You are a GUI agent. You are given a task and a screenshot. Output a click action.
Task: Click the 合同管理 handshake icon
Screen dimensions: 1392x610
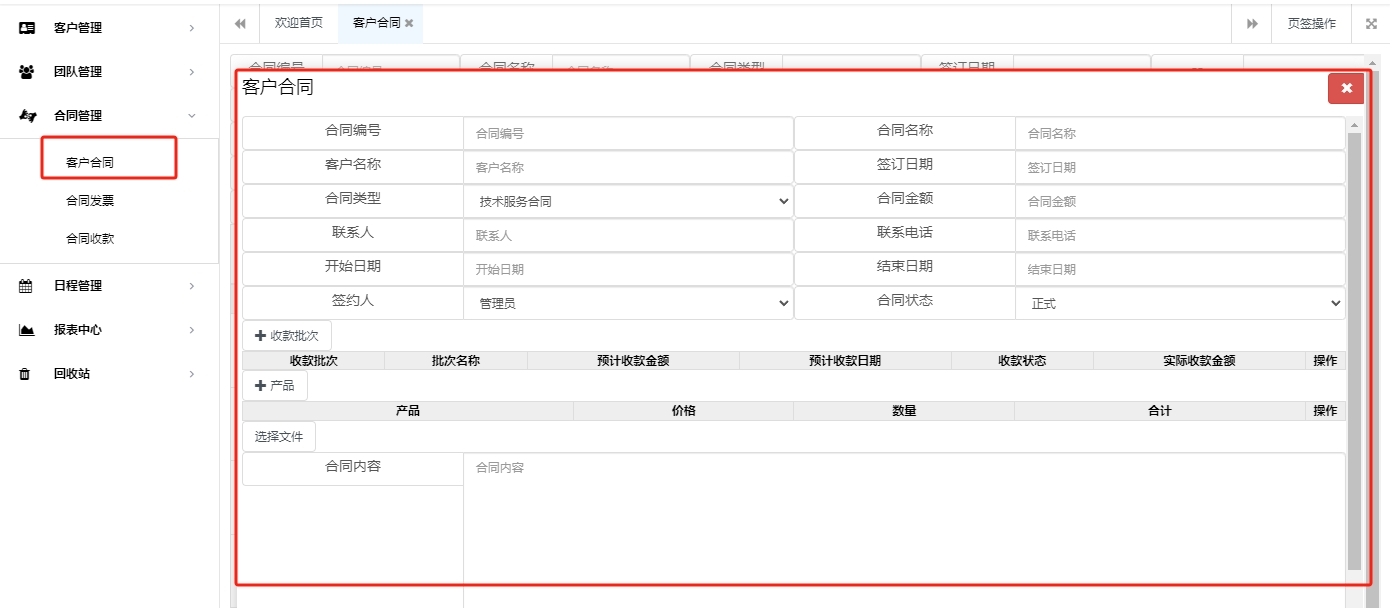click(x=29, y=115)
